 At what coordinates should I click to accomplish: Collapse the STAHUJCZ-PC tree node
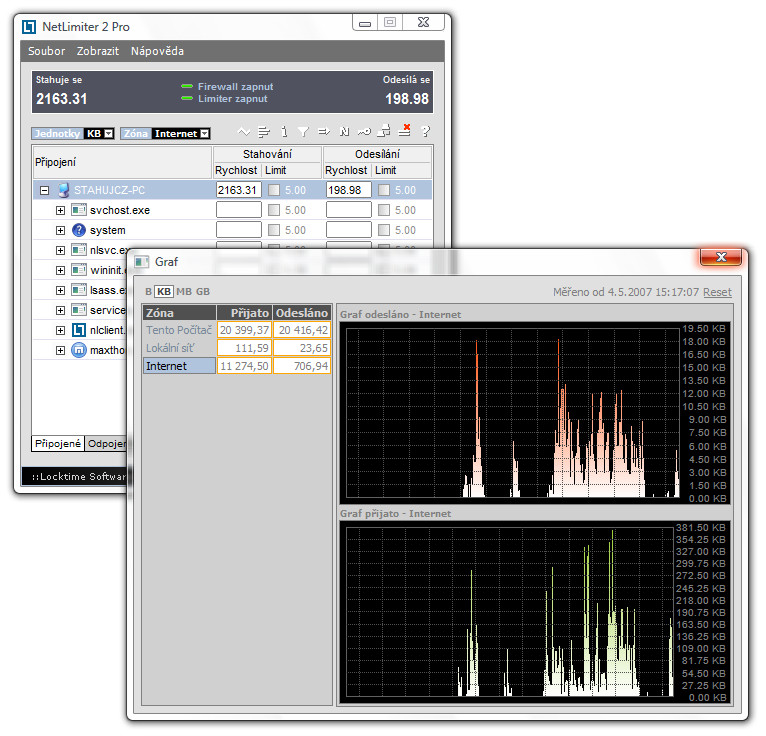[x=44, y=190]
